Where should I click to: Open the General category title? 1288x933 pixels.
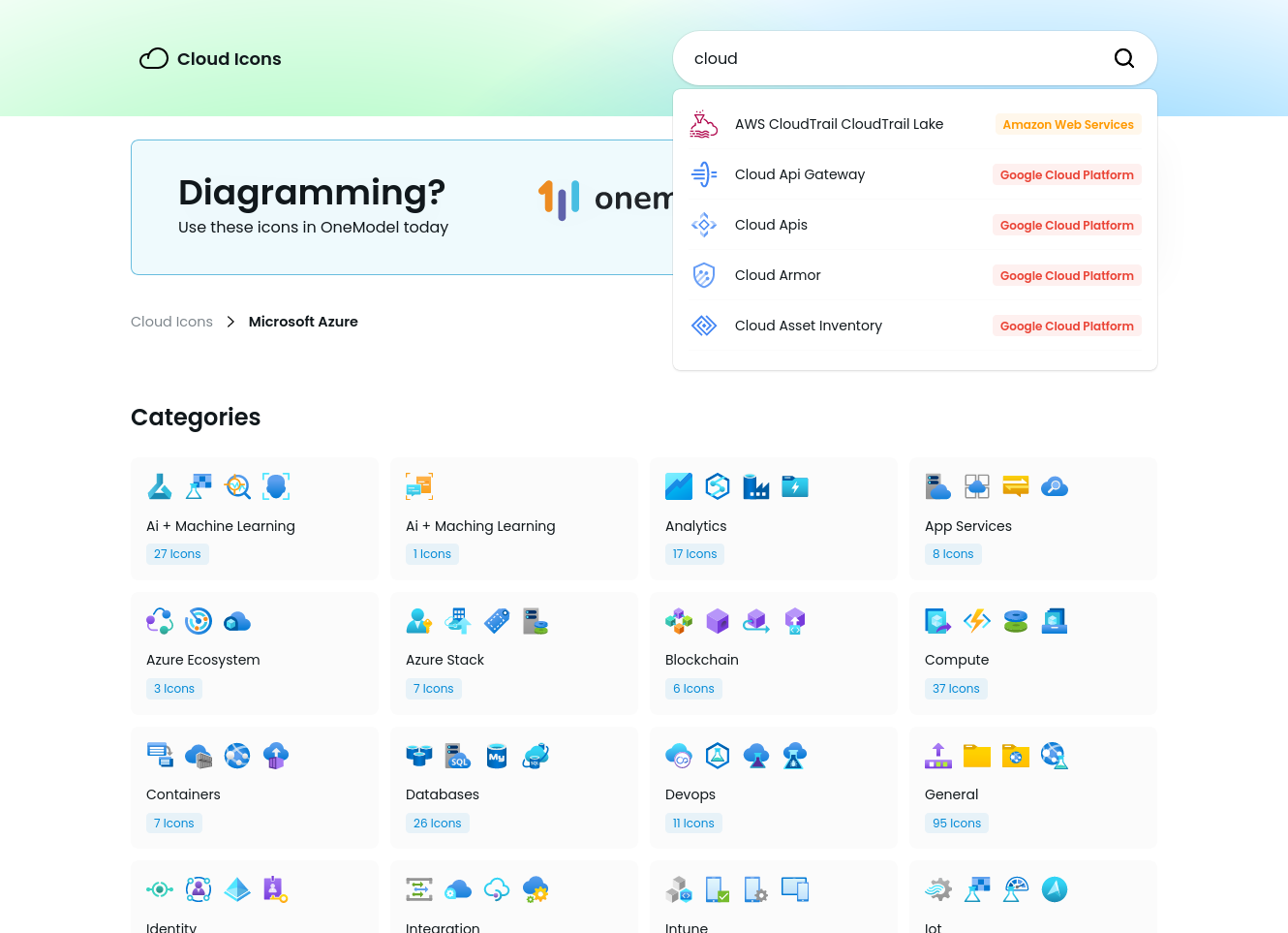pyautogui.click(x=951, y=794)
